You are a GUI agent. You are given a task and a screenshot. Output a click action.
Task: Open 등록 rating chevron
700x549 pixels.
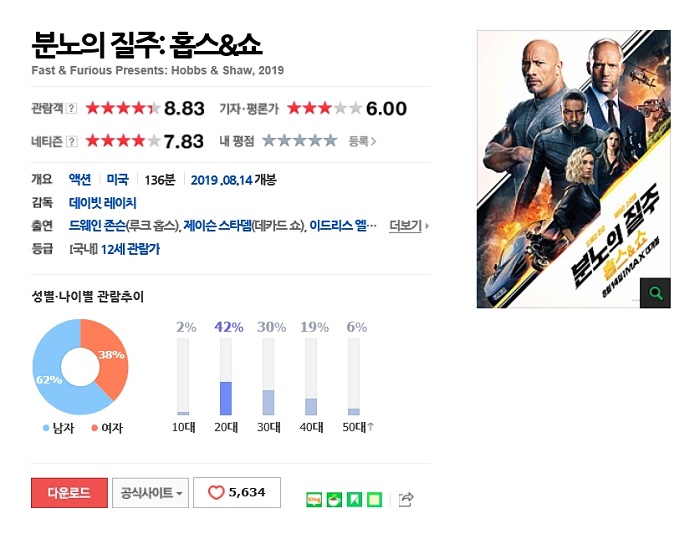[362, 141]
